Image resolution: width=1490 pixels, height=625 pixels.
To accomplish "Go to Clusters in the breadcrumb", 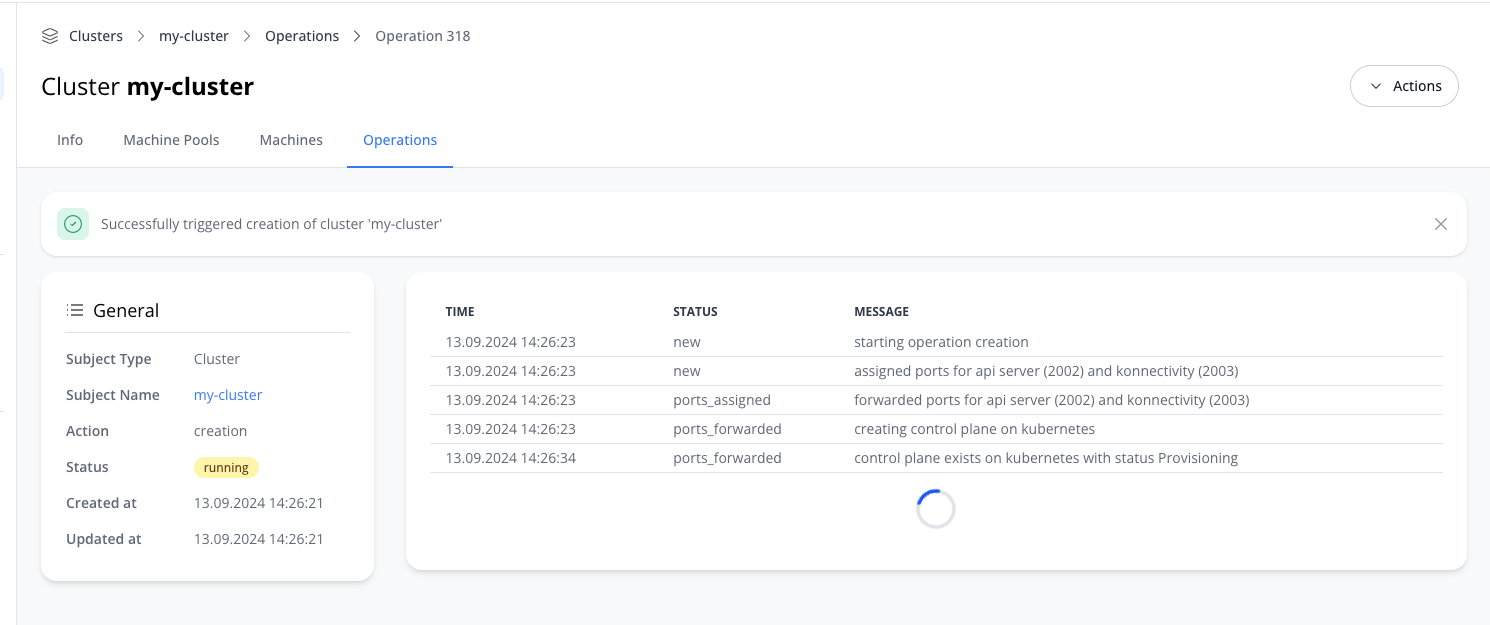I will point(96,36).
